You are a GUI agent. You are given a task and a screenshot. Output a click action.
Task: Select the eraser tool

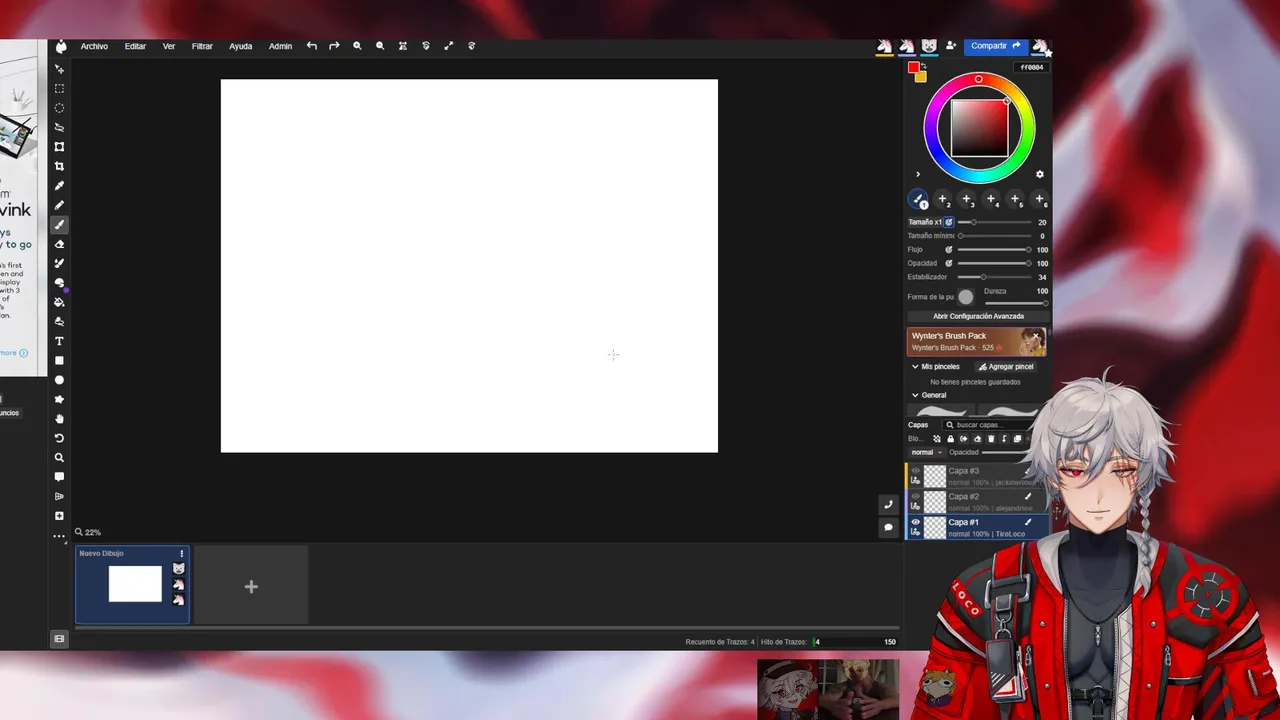[x=59, y=244]
